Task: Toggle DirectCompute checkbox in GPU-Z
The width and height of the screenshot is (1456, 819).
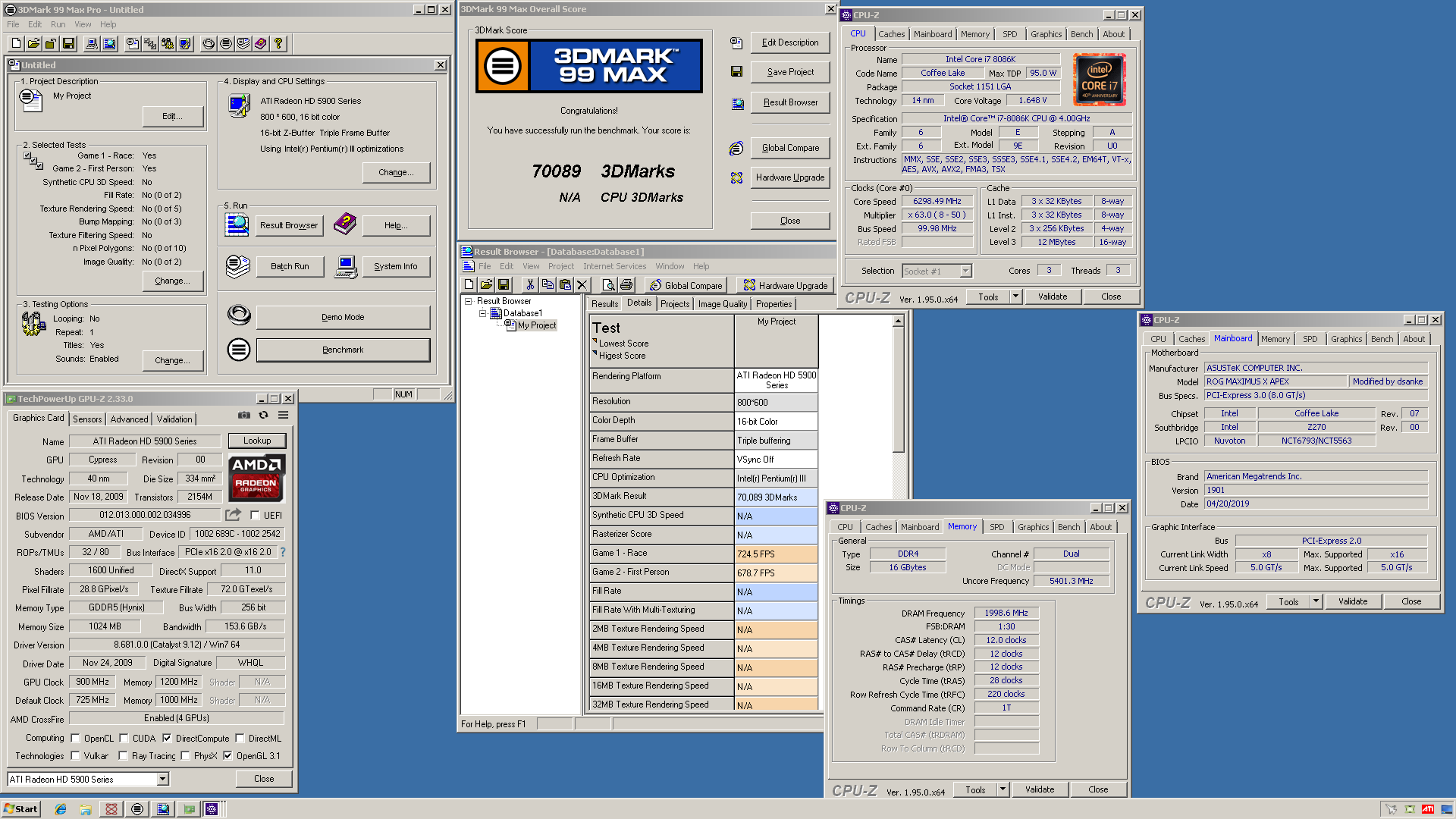Action: [167, 738]
